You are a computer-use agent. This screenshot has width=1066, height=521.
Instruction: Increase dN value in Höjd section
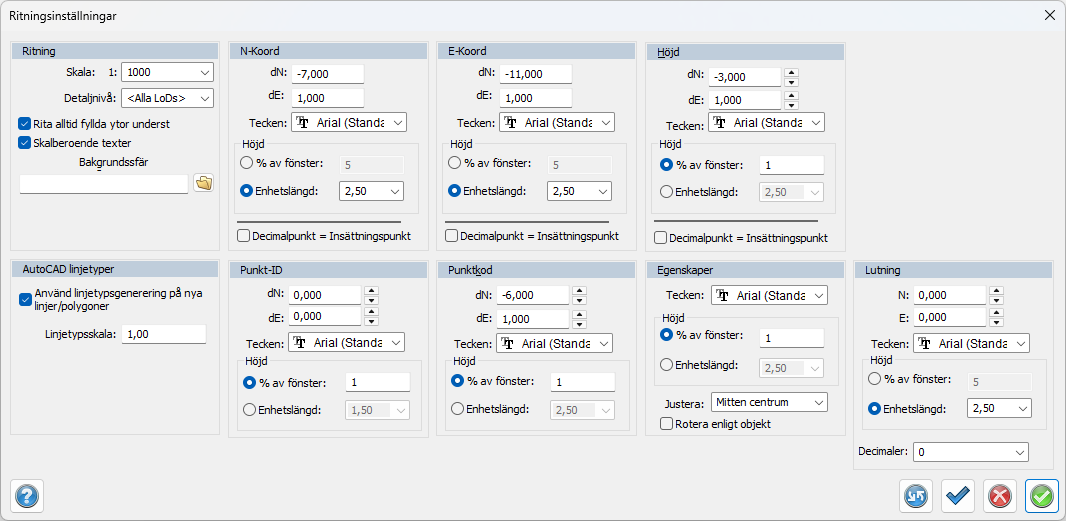791,72
